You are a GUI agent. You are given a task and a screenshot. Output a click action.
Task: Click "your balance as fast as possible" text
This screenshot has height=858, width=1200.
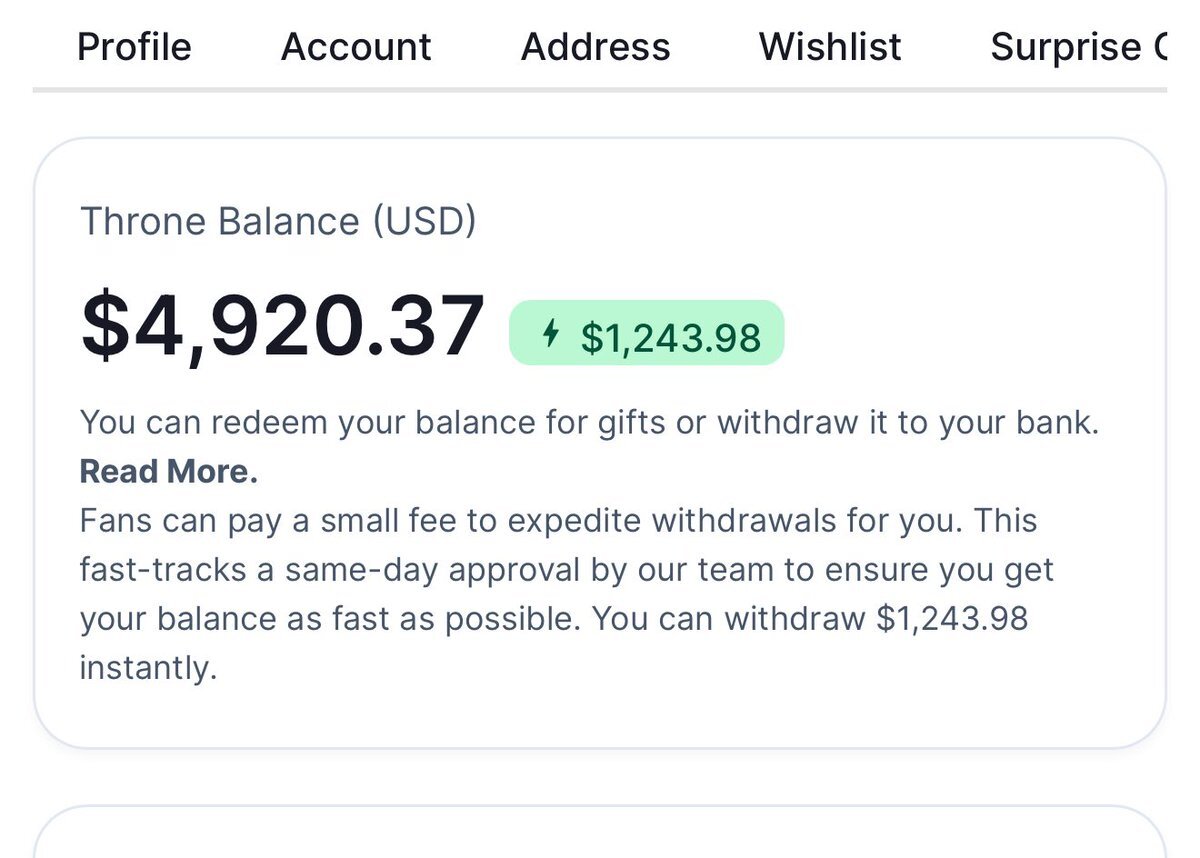click(x=330, y=618)
